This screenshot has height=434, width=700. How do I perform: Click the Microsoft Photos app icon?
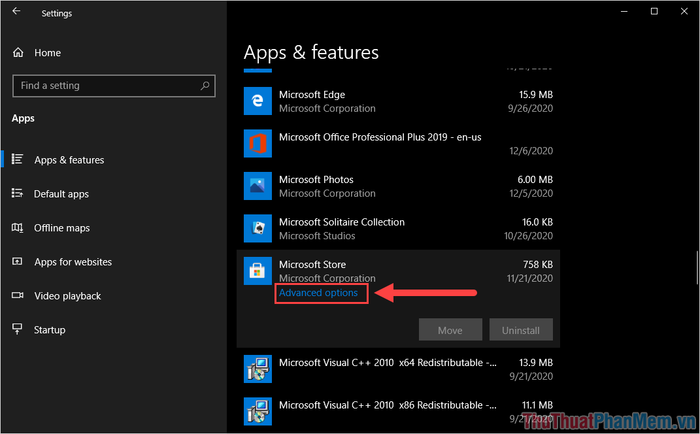[x=258, y=186]
